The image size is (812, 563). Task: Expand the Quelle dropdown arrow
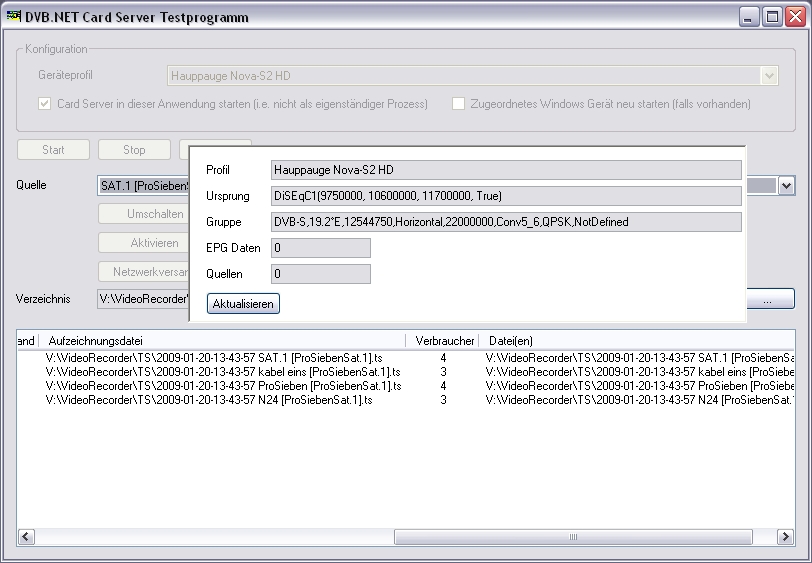786,186
